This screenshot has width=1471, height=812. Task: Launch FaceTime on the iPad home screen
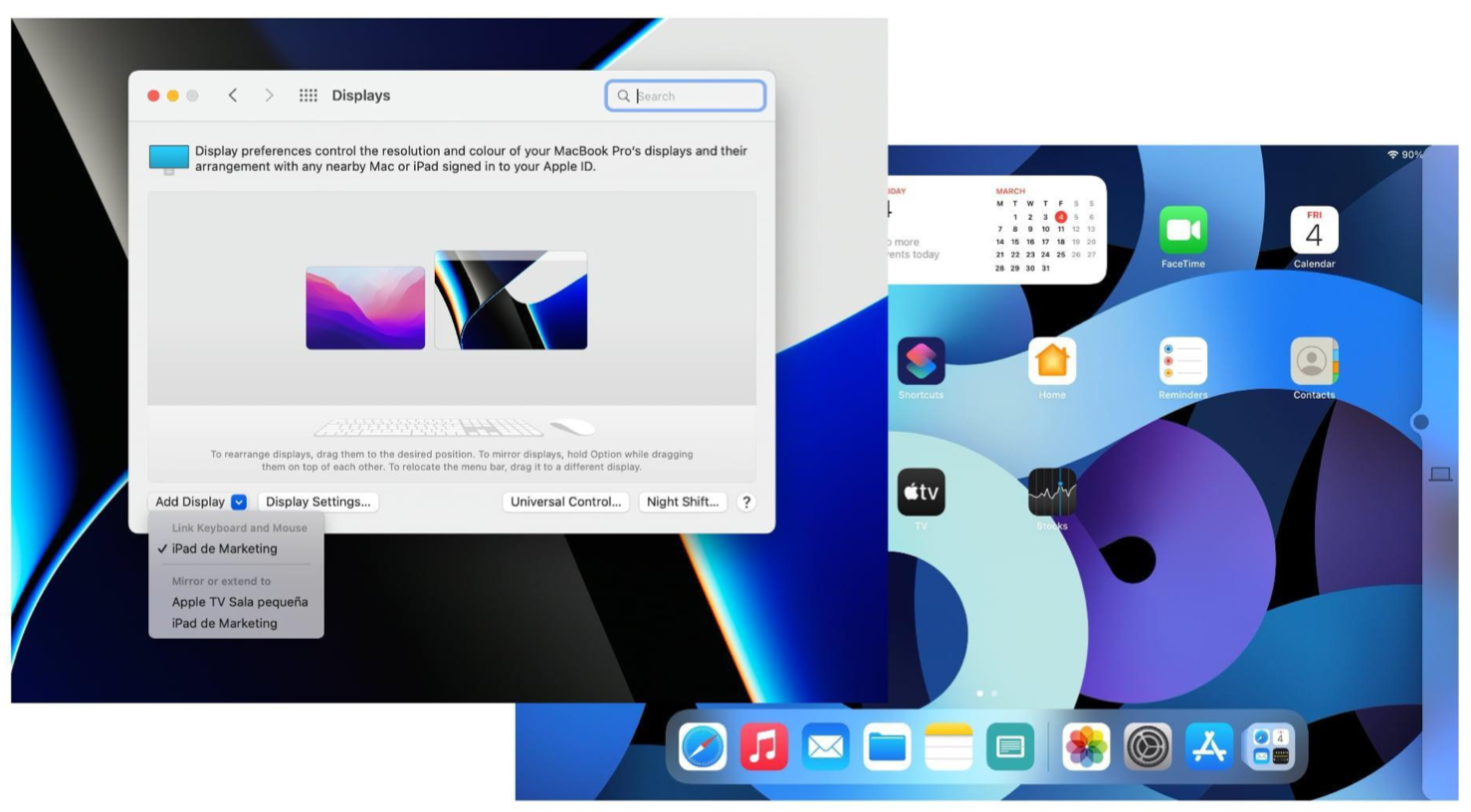[x=1183, y=231]
